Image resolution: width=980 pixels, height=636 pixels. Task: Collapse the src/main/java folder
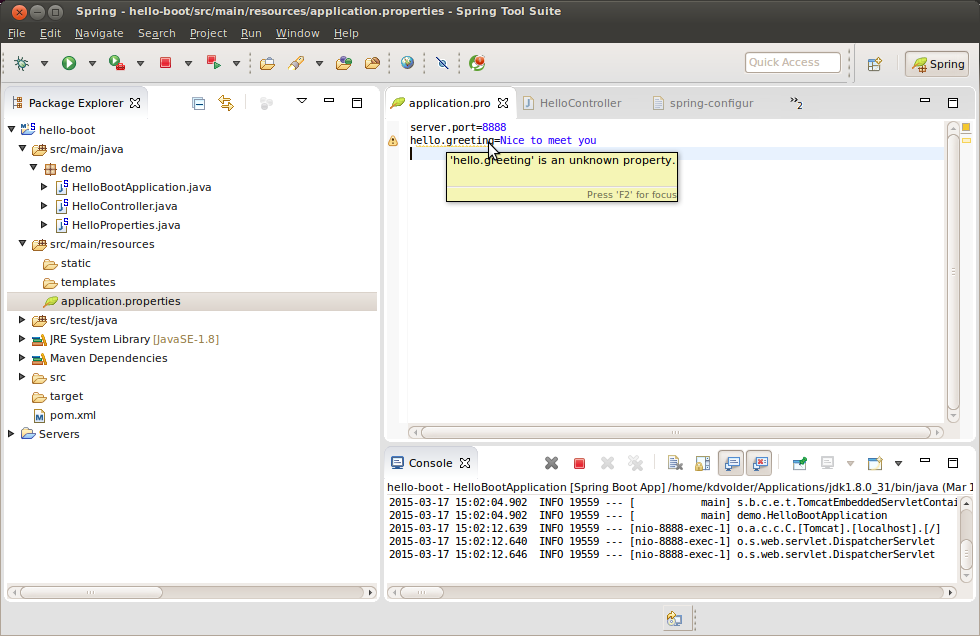point(22,149)
